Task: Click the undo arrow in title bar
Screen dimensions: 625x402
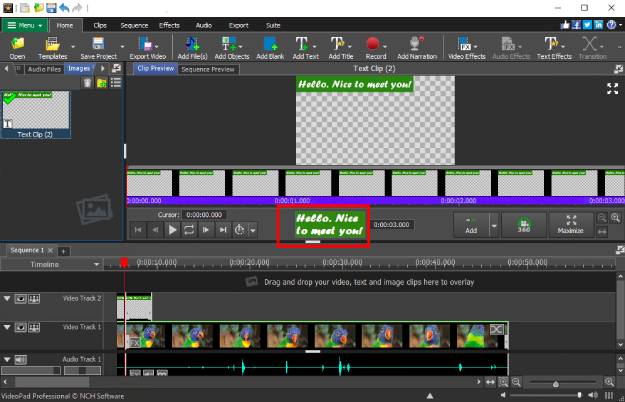Action: (64, 8)
